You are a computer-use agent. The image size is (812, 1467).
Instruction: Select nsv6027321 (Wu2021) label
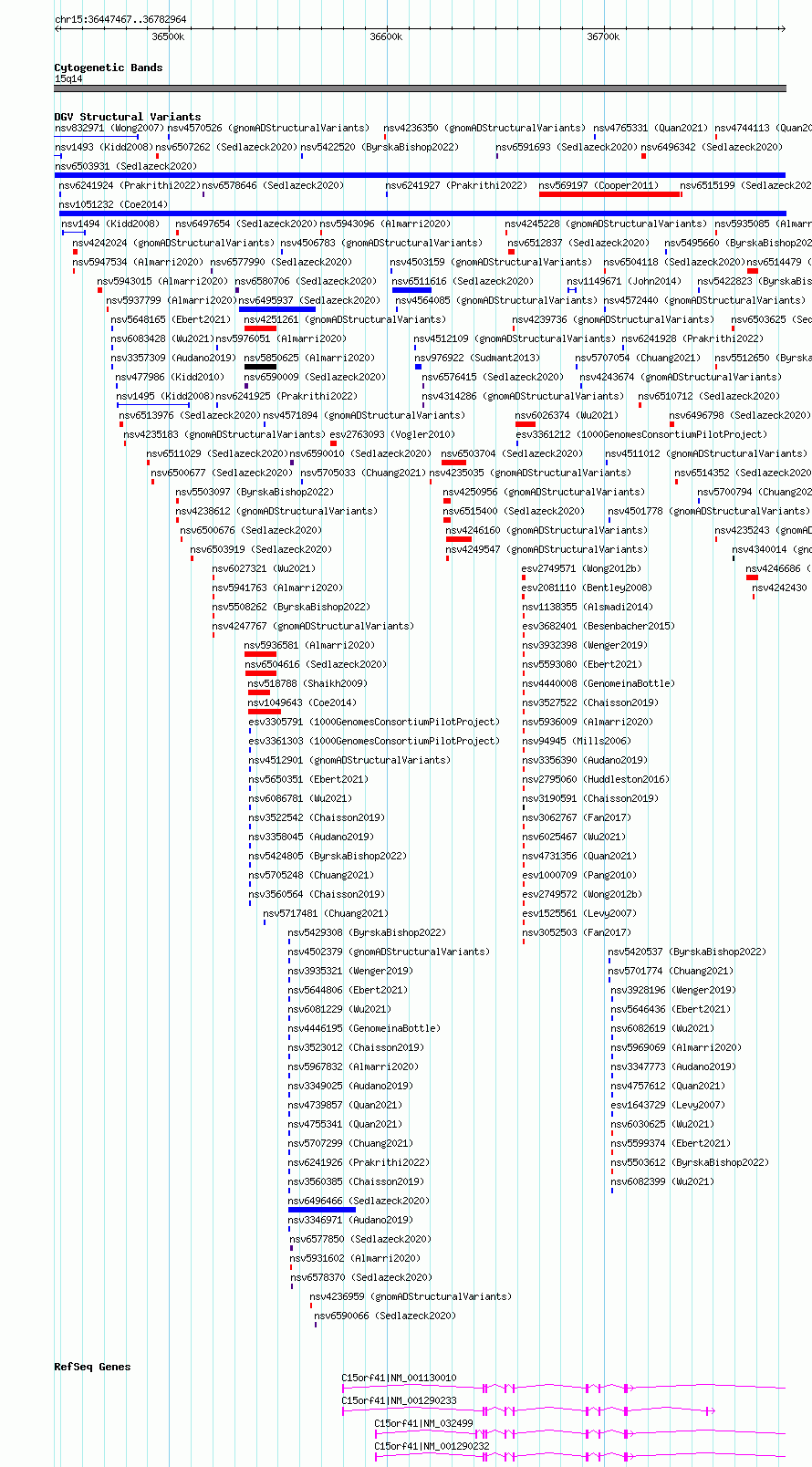pyautogui.click(x=264, y=568)
